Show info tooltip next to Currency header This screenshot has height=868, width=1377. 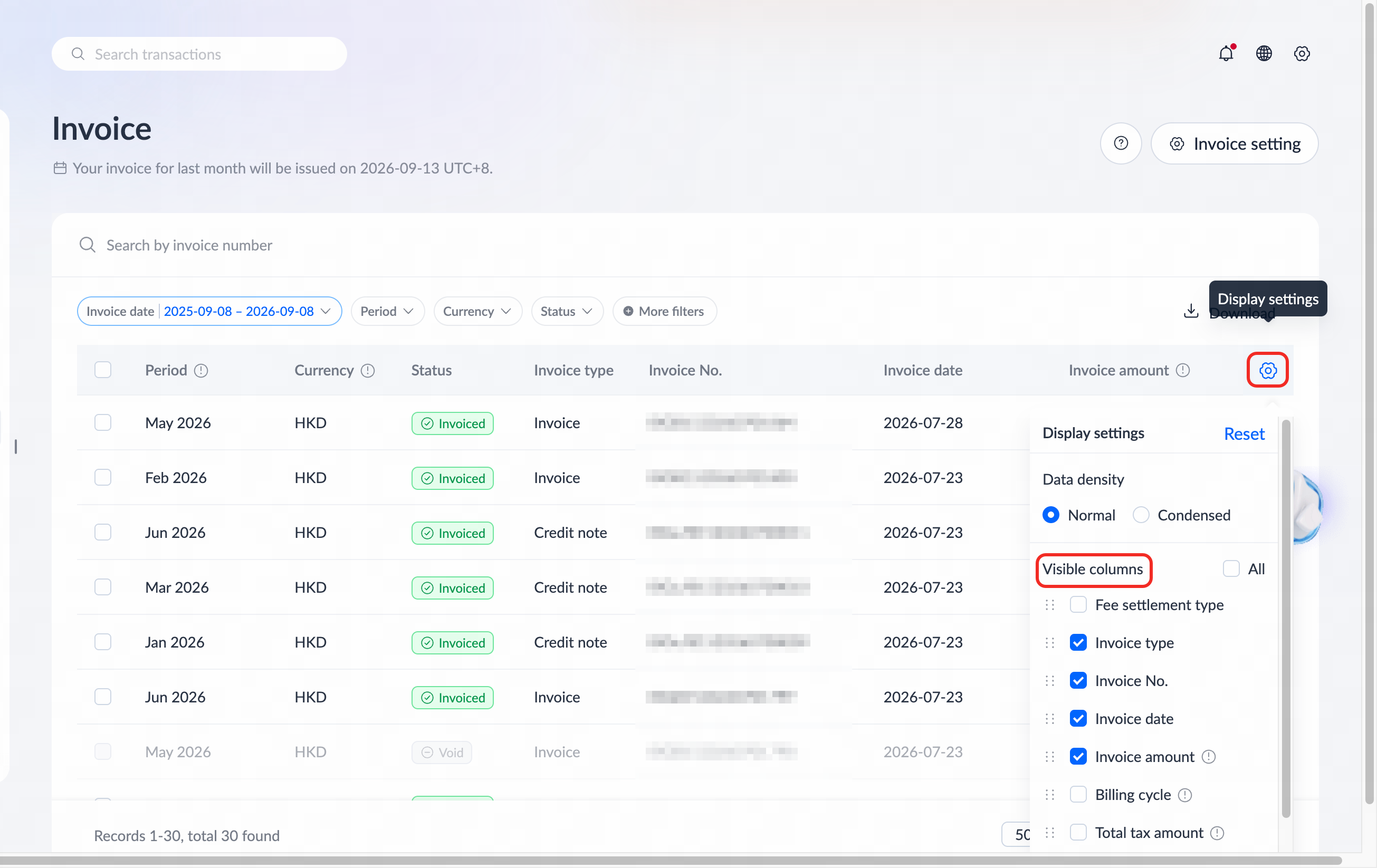point(368,371)
